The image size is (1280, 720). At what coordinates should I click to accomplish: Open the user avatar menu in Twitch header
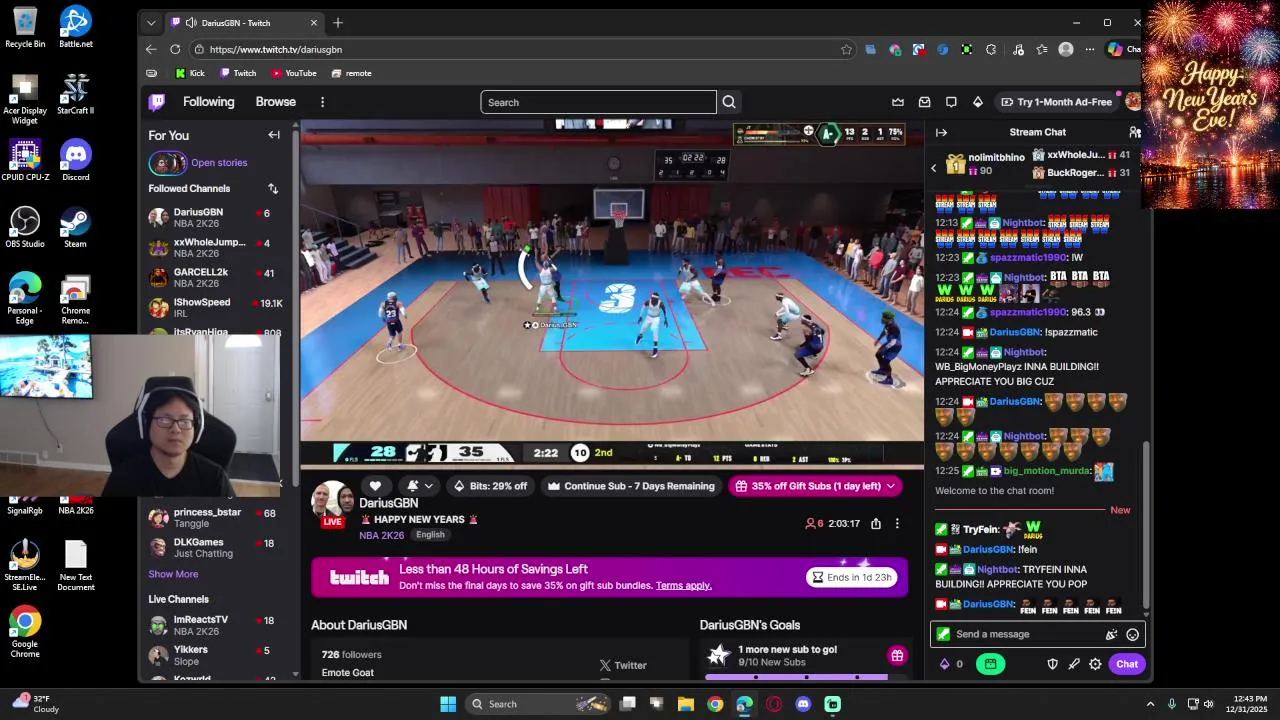1132,102
